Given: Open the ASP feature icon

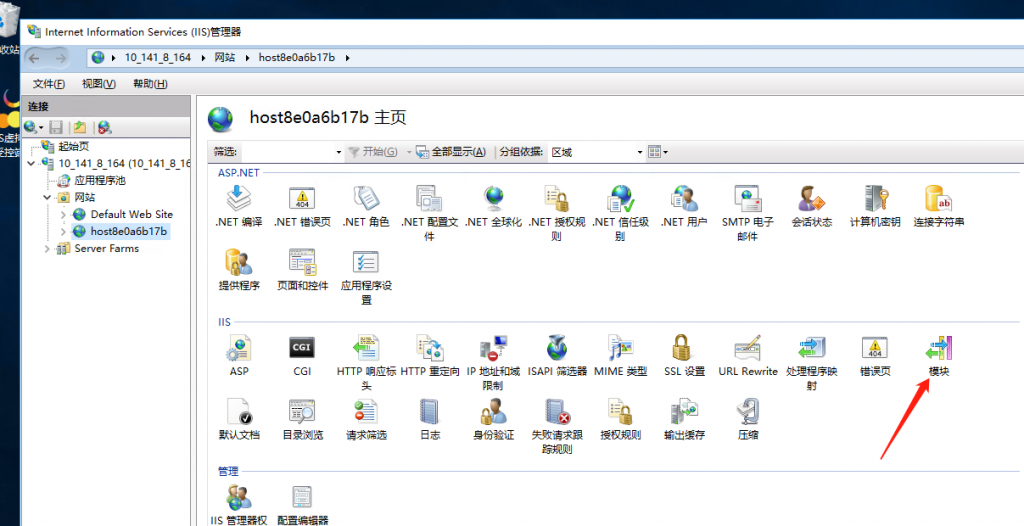Looking at the screenshot, I should (x=239, y=356).
